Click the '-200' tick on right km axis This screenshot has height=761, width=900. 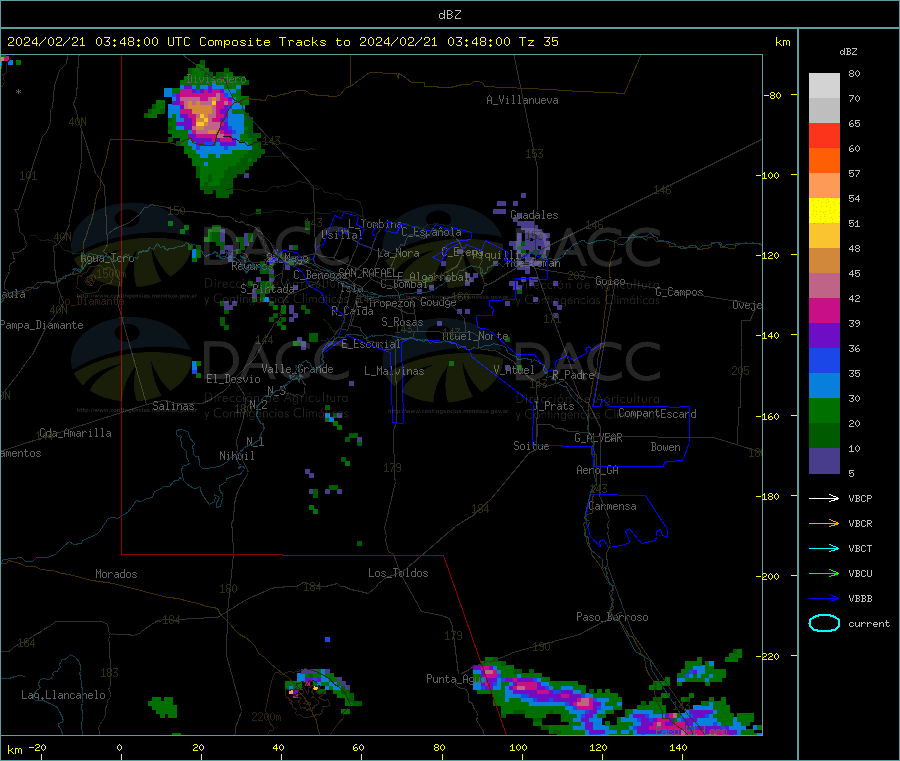click(769, 576)
